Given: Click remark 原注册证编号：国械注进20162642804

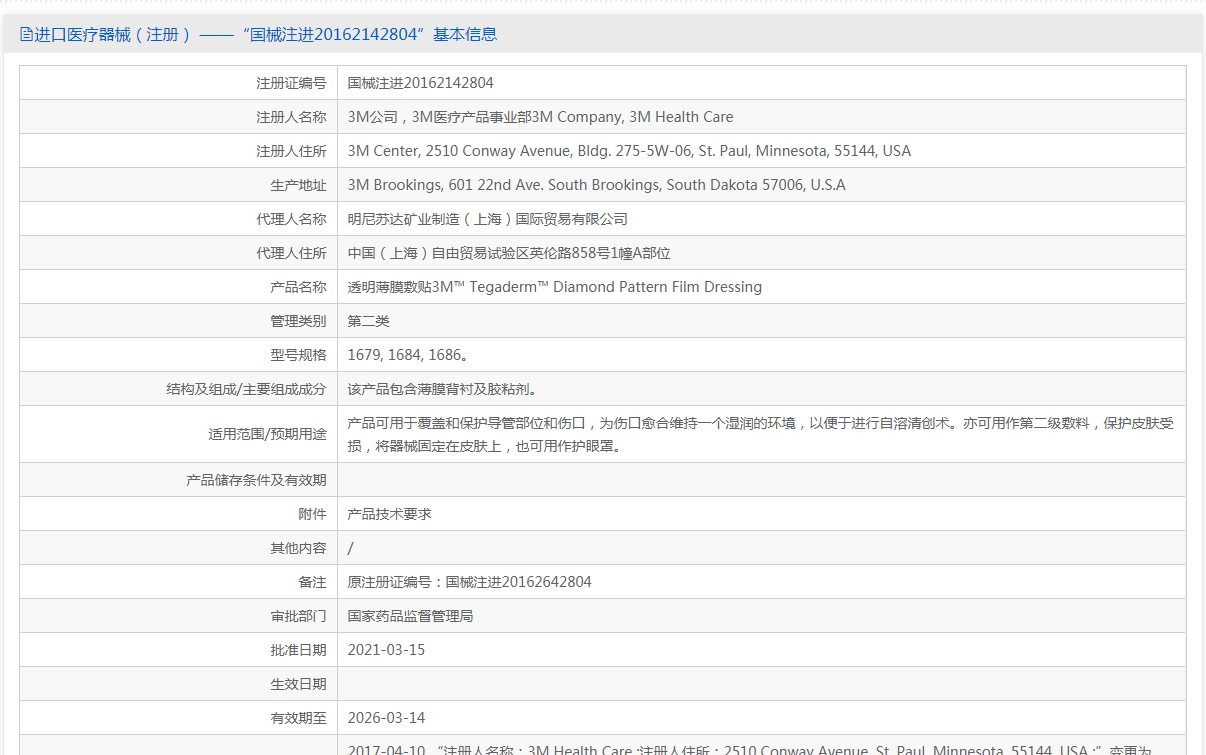Looking at the screenshot, I should pyautogui.click(x=469, y=582).
